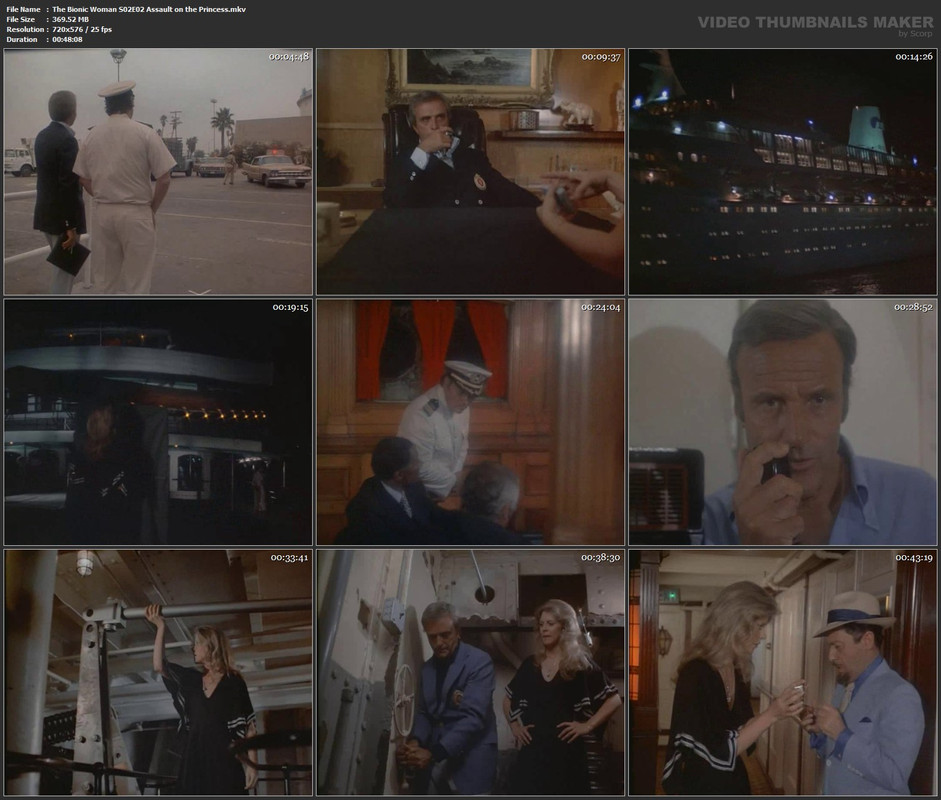Screen dimensions: 941x800
Task: Open the night cruise ship thumbnail 00:14:26
Action: (x=783, y=172)
